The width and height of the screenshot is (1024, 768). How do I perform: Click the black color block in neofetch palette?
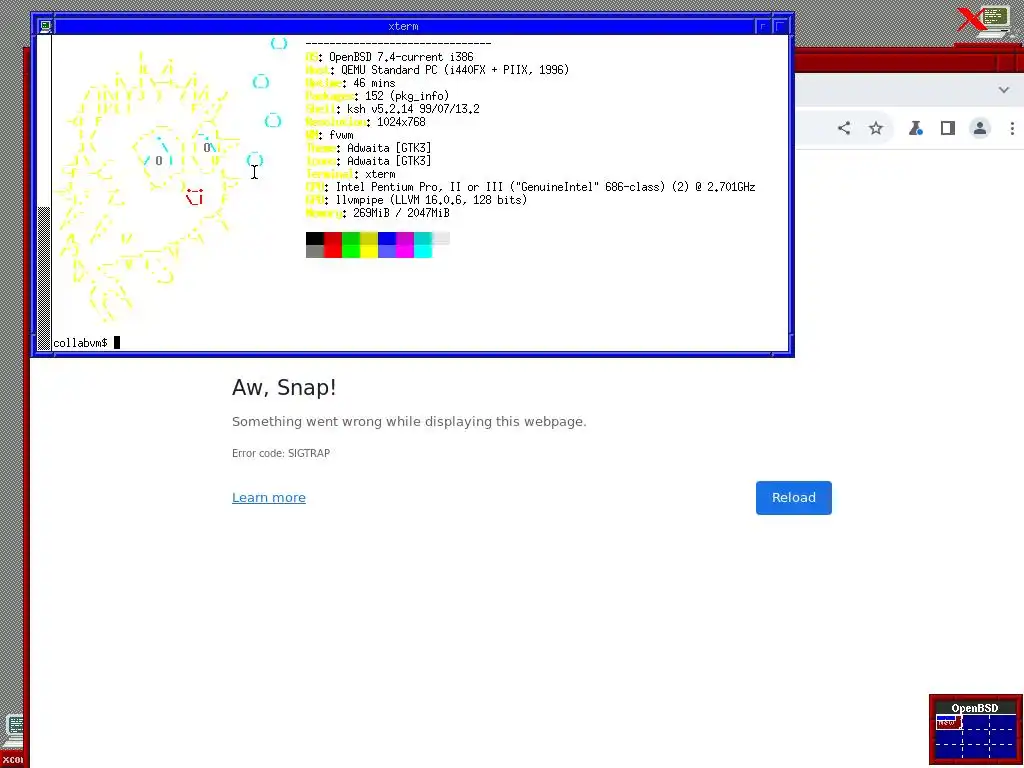click(x=315, y=238)
